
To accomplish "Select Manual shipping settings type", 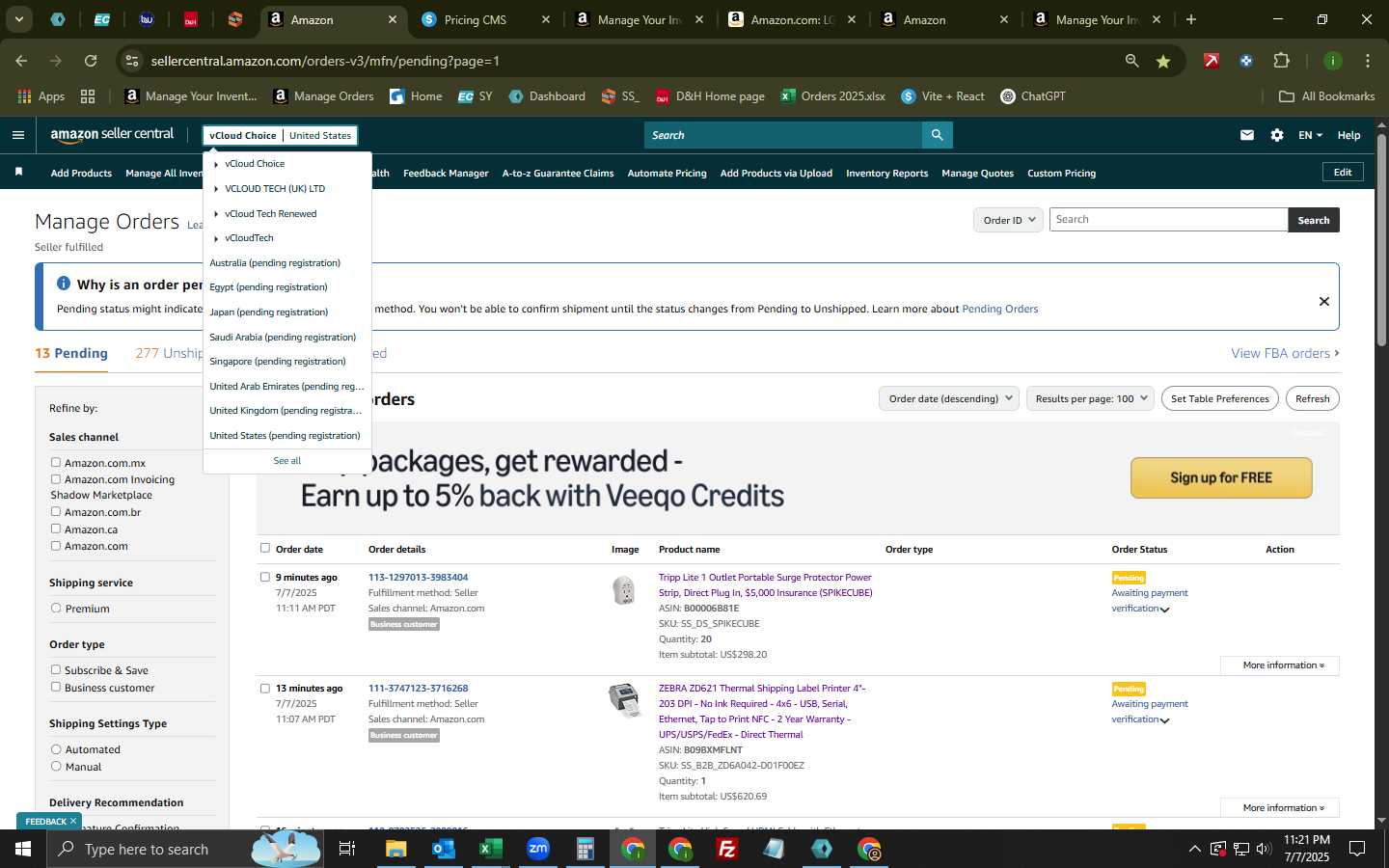I will point(56,766).
